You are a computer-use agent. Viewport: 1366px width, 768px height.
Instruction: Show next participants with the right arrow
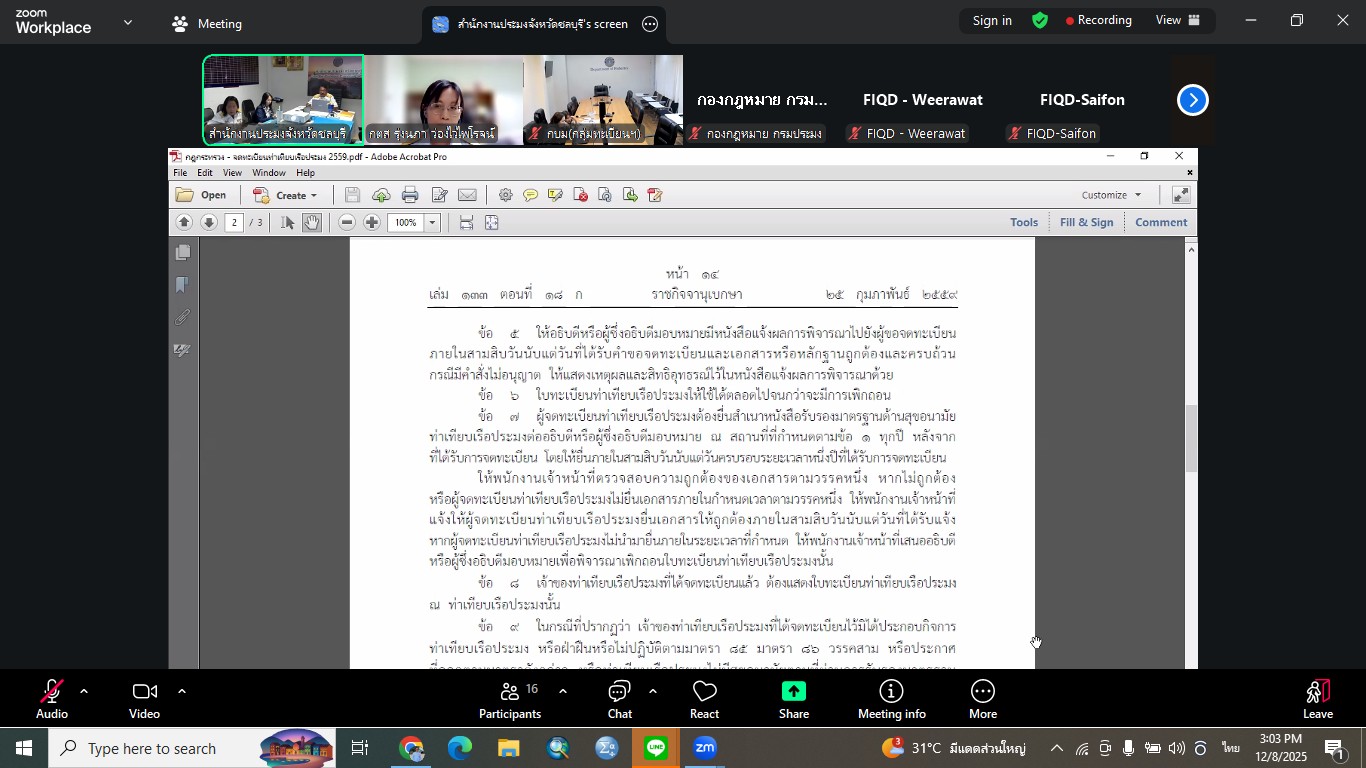click(x=1192, y=100)
